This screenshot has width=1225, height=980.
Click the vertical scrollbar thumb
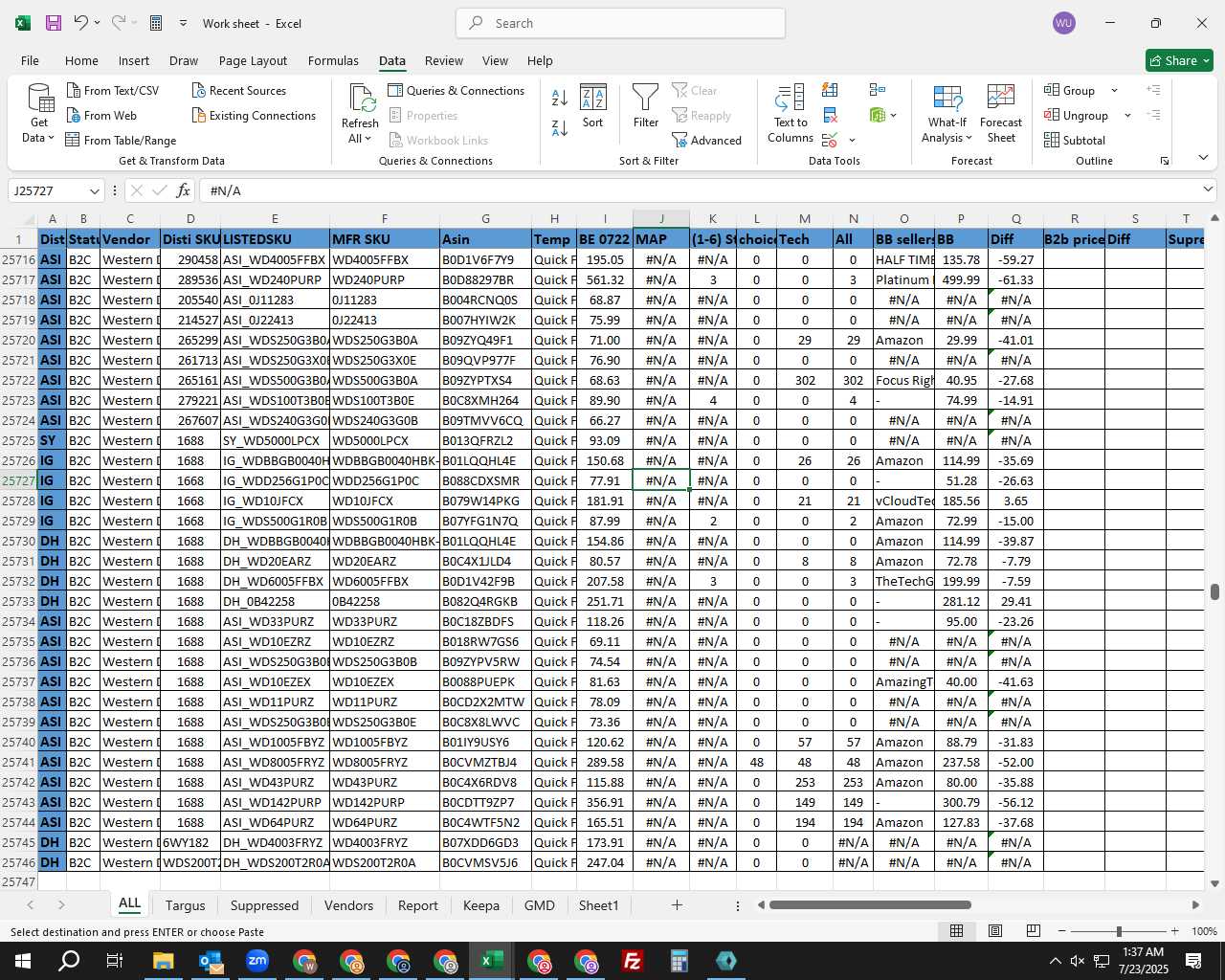[1214, 591]
